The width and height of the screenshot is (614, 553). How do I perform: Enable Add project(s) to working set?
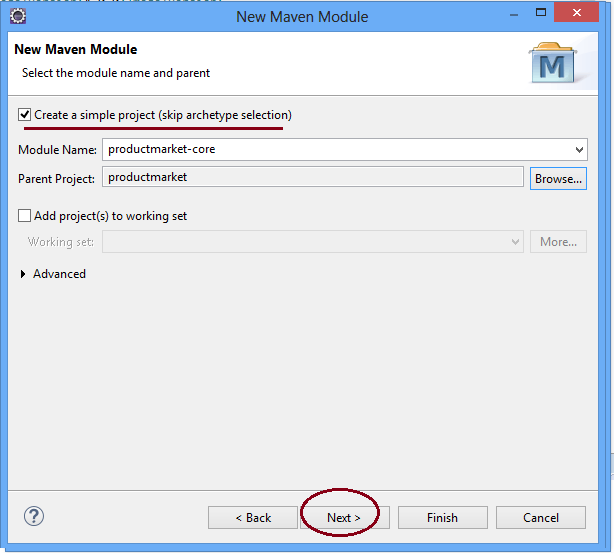click(24, 216)
